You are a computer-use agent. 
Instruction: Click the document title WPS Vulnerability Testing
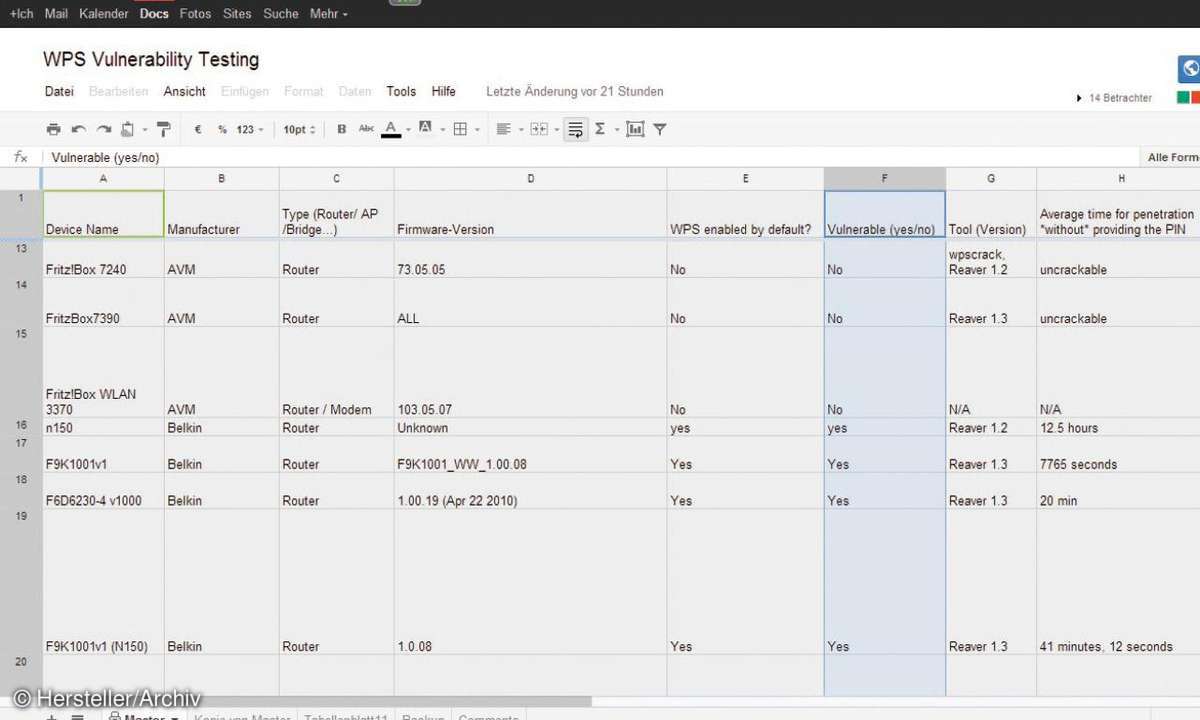point(151,59)
